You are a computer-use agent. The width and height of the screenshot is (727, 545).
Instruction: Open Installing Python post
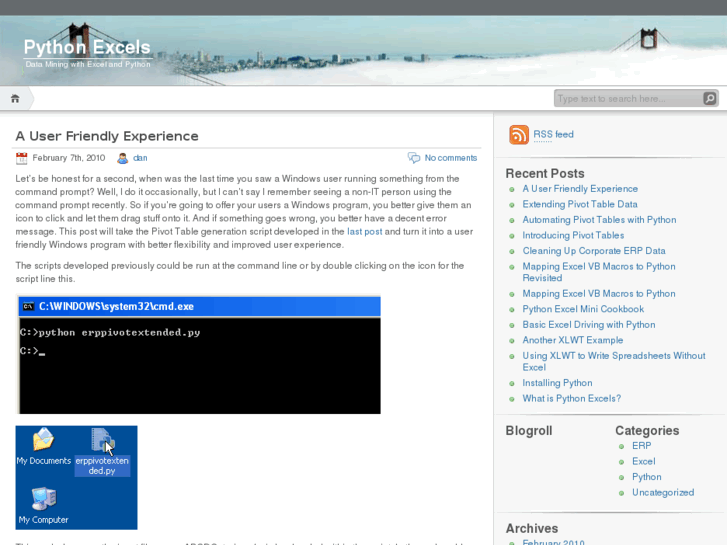[x=557, y=383]
